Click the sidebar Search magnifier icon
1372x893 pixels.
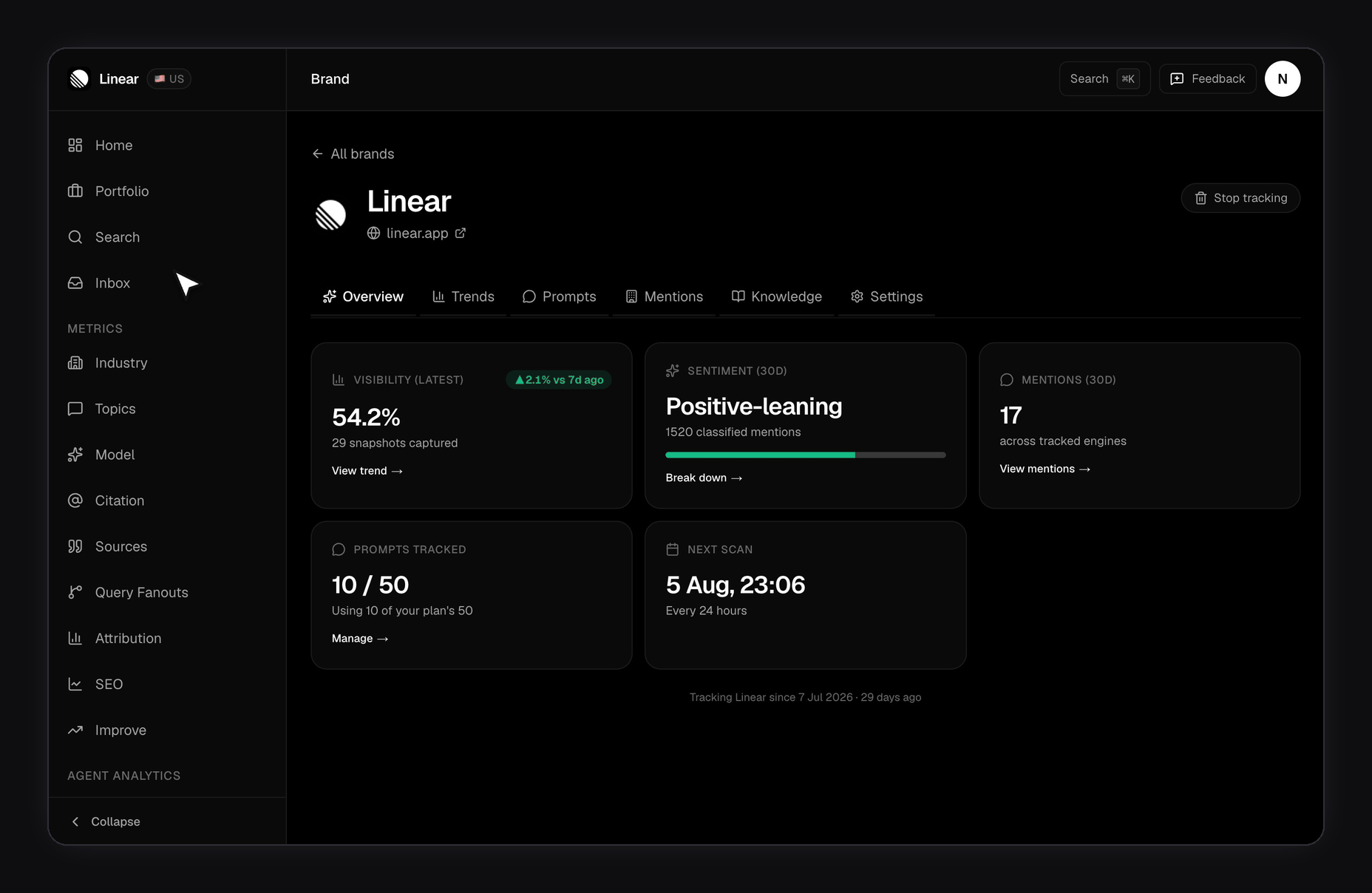(x=75, y=237)
